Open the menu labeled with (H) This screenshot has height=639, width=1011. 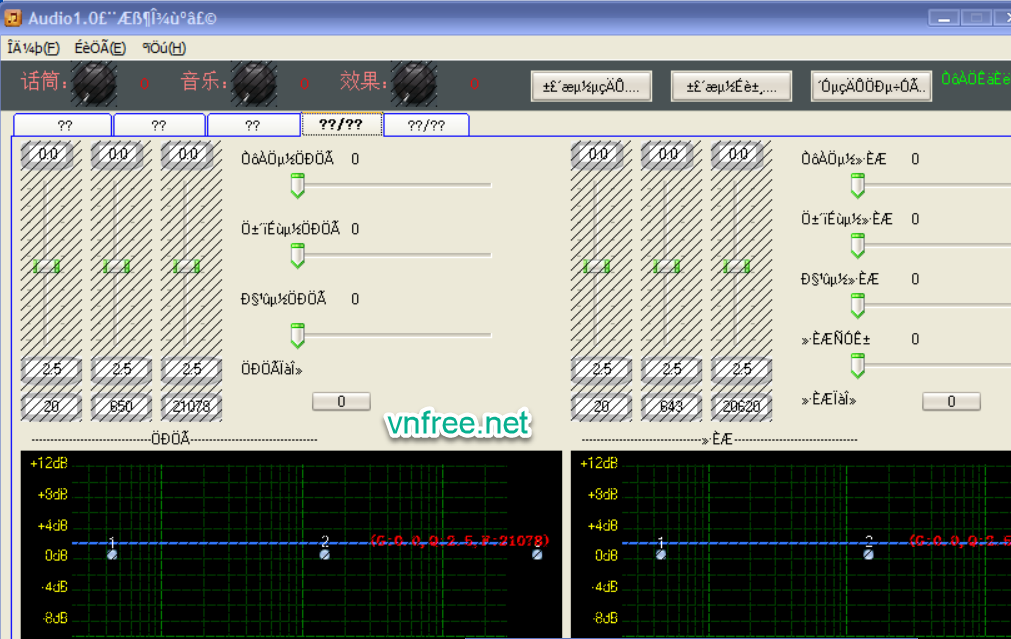point(164,48)
